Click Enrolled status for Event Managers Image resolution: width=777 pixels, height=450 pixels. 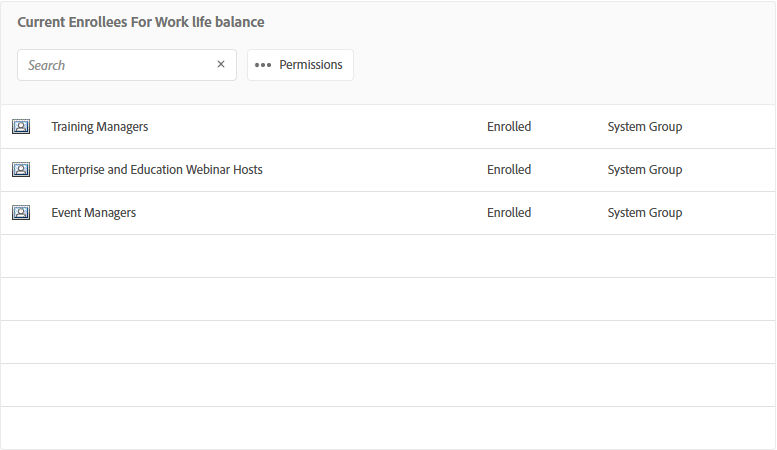[509, 213]
